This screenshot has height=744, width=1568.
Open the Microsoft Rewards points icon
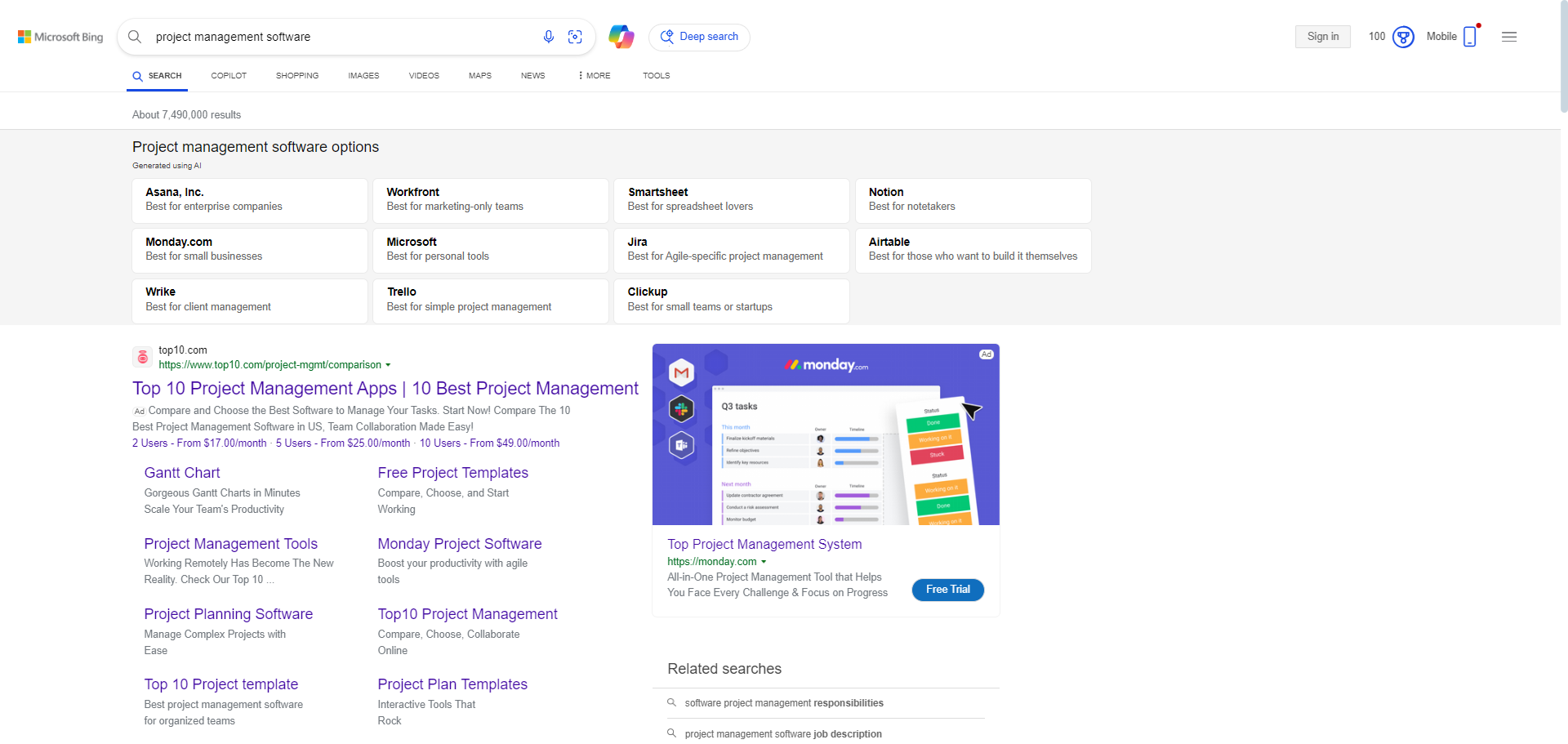point(1403,37)
